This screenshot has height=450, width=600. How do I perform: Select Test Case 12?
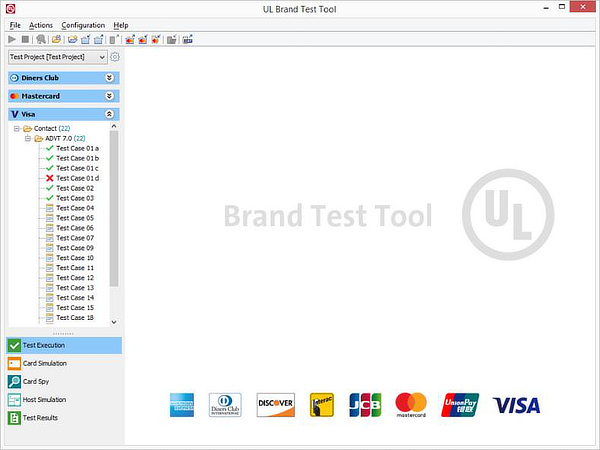point(75,278)
